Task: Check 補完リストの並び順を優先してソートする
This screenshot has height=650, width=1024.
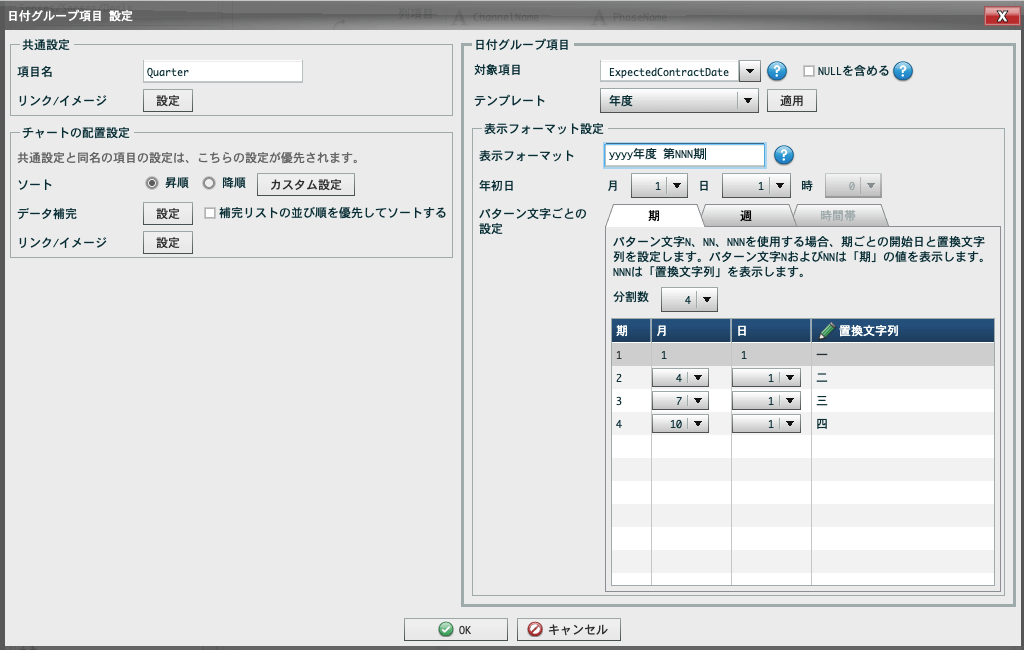Action: click(210, 213)
